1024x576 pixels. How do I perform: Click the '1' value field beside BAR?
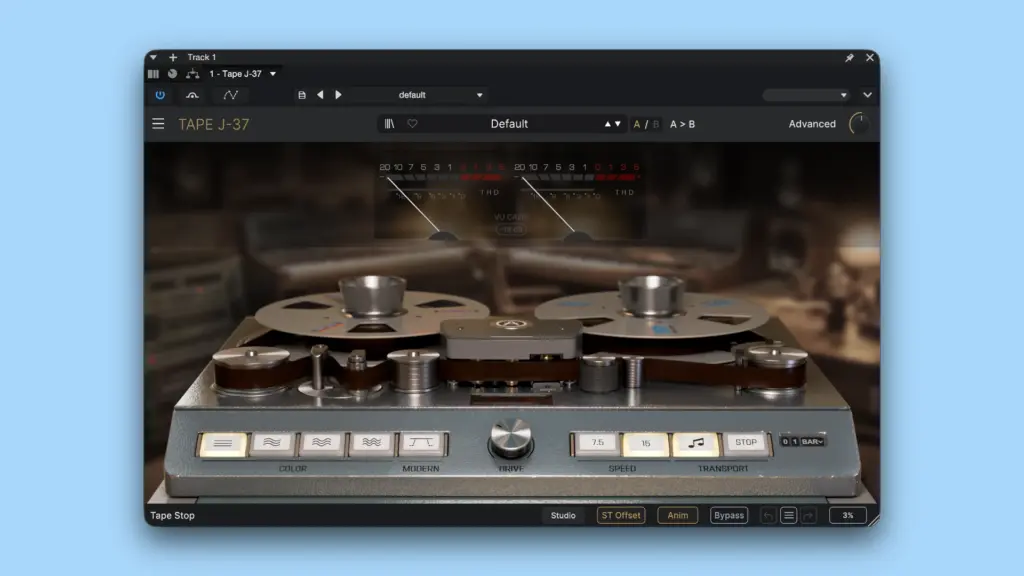point(795,441)
